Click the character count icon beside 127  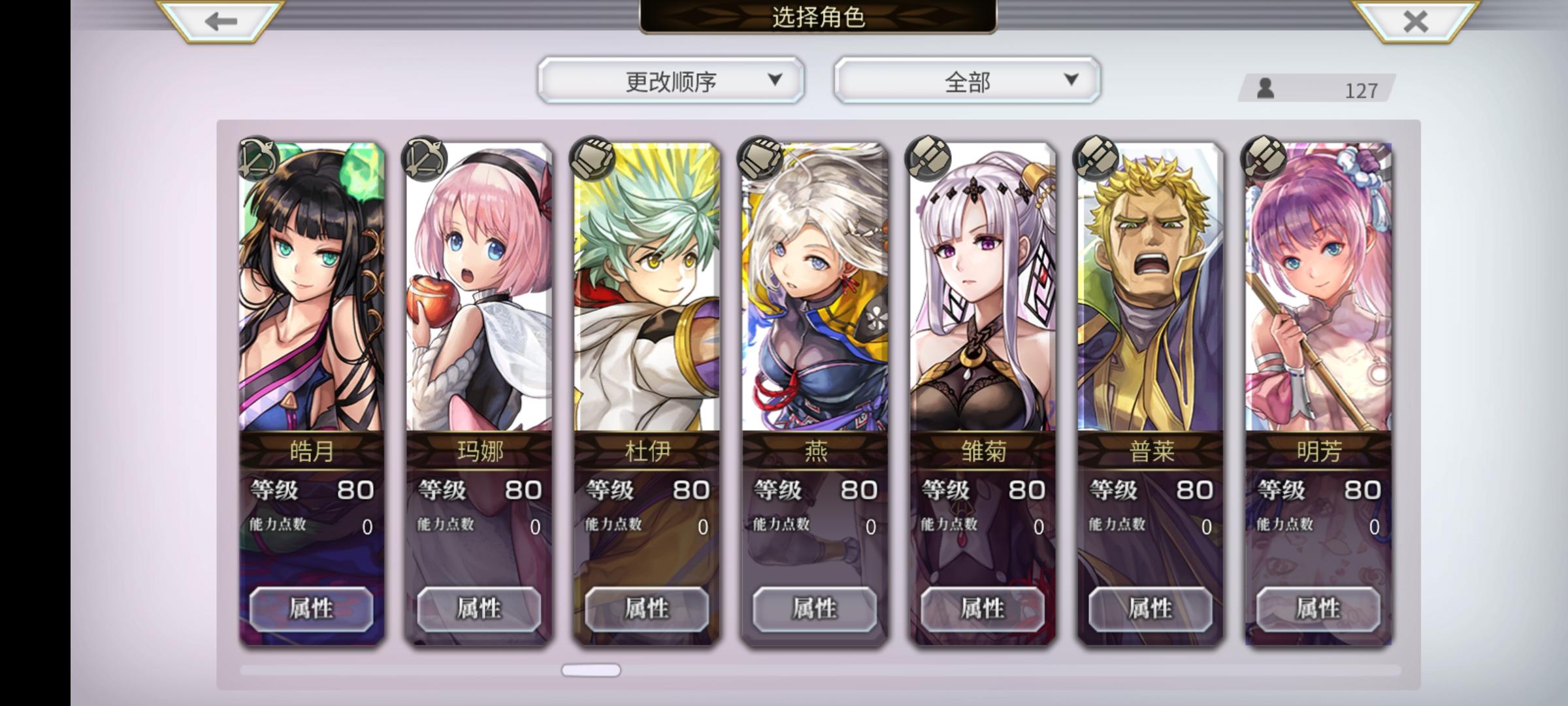coord(1266,88)
